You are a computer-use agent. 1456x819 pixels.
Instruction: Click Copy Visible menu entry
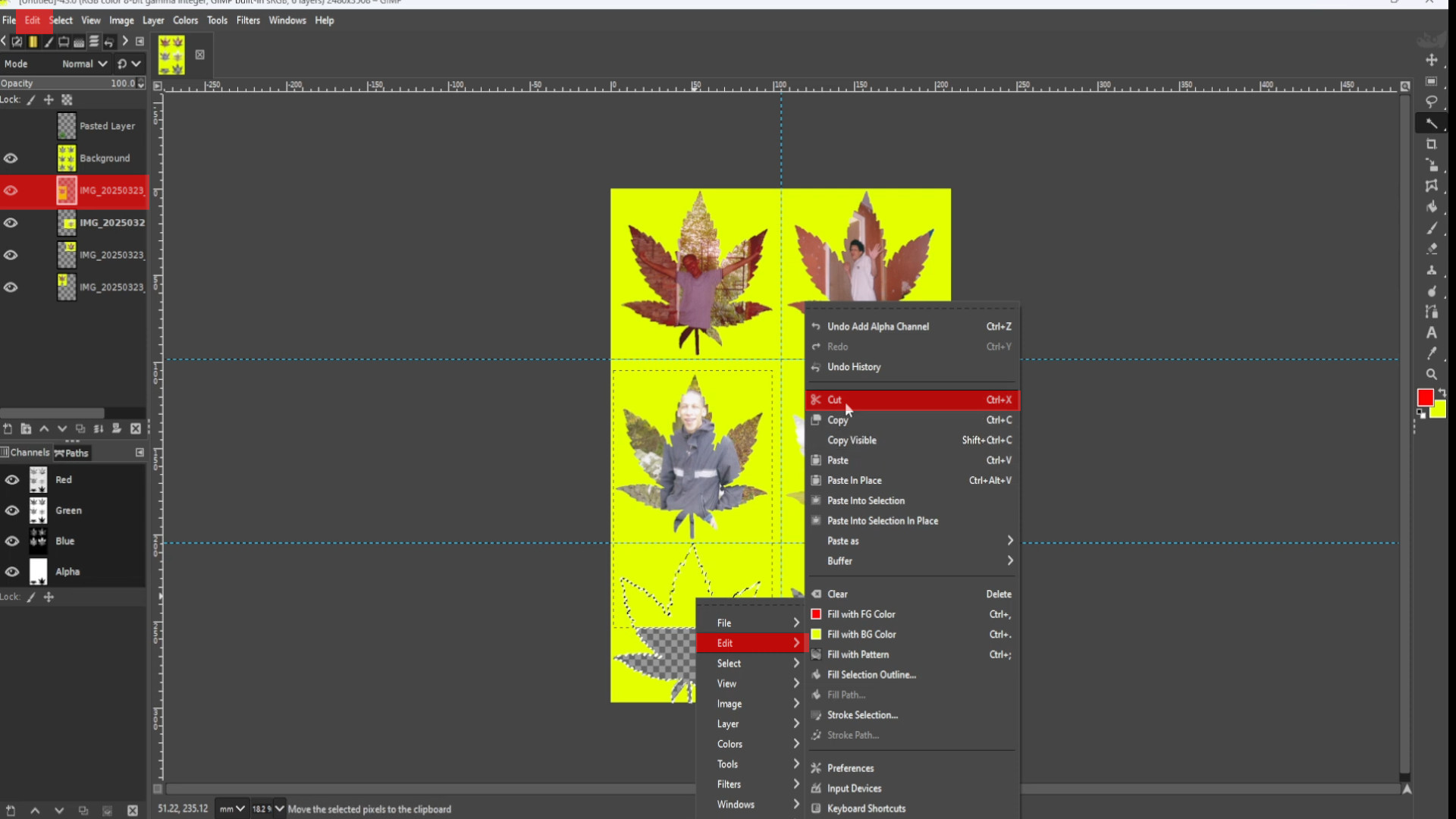[912, 440]
